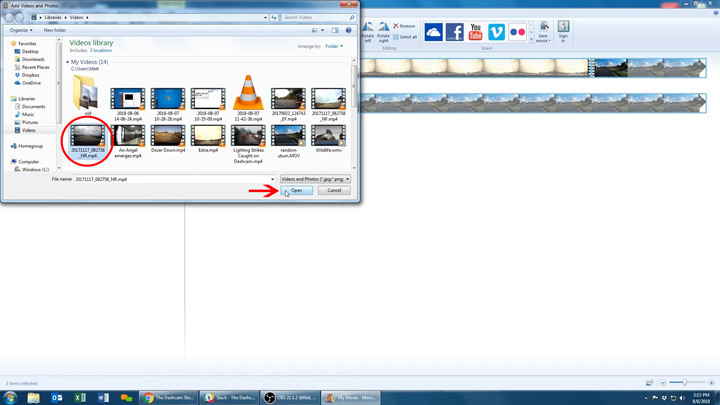Open the file type filter dropdown

(x=316, y=179)
